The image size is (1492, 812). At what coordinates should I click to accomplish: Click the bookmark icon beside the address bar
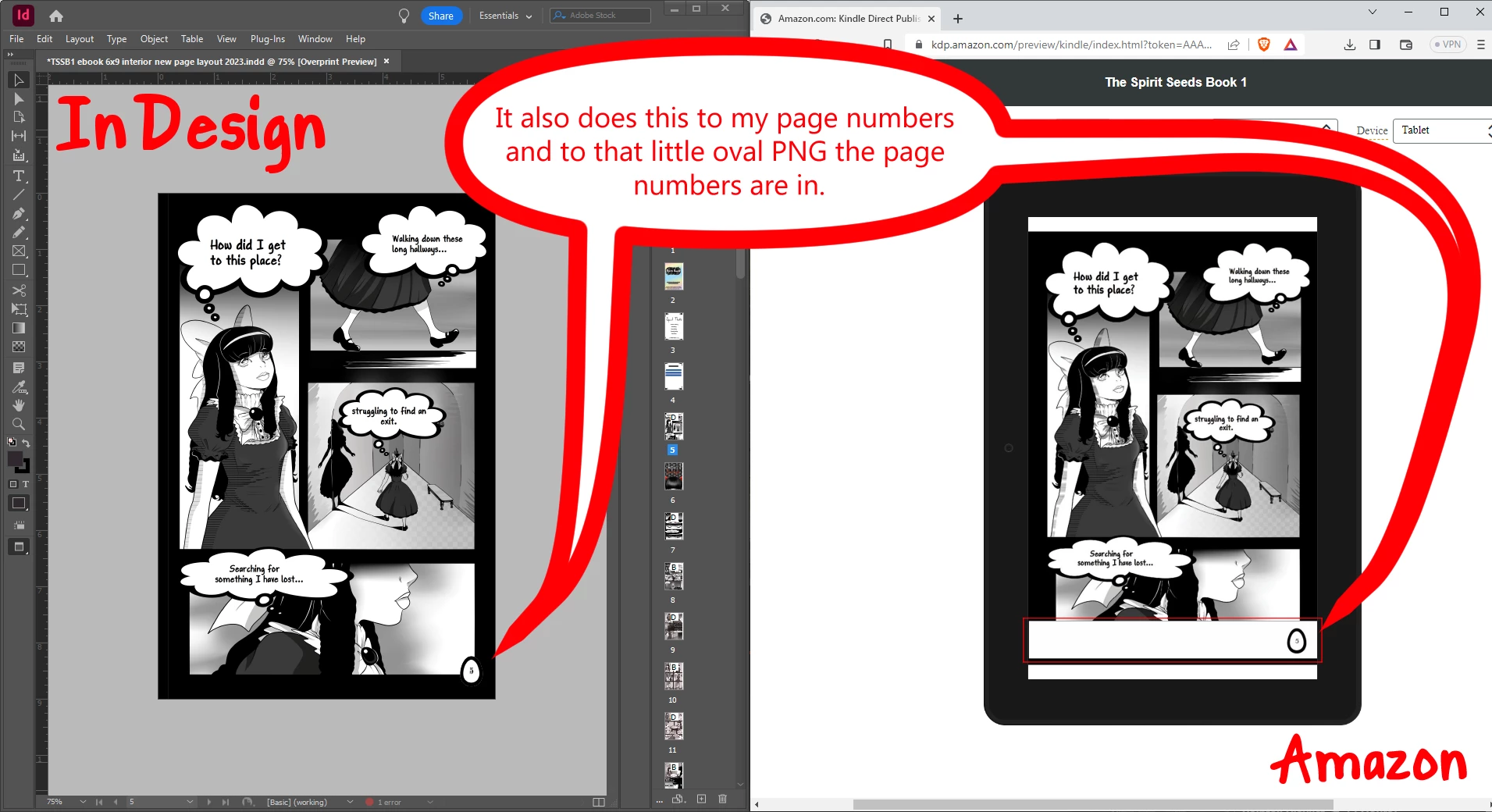tap(888, 45)
